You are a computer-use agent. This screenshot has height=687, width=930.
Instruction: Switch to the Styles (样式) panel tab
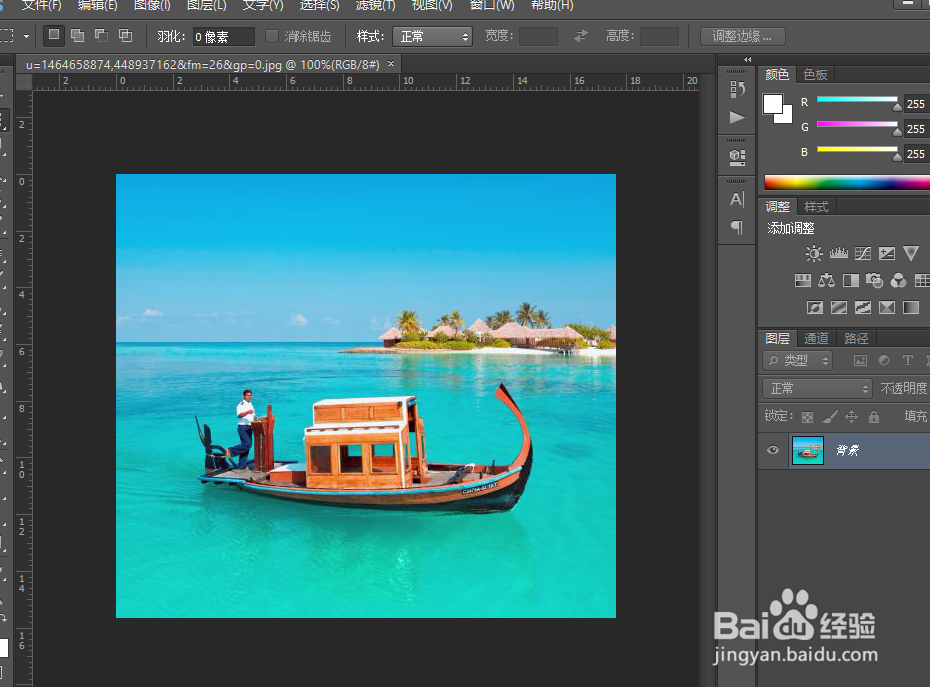816,206
